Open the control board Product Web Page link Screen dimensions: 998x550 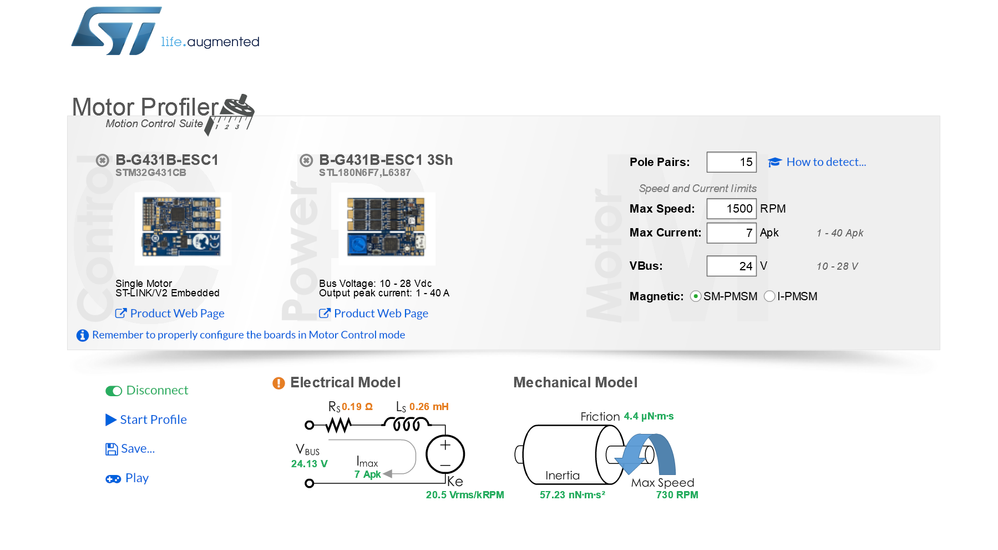pos(170,313)
